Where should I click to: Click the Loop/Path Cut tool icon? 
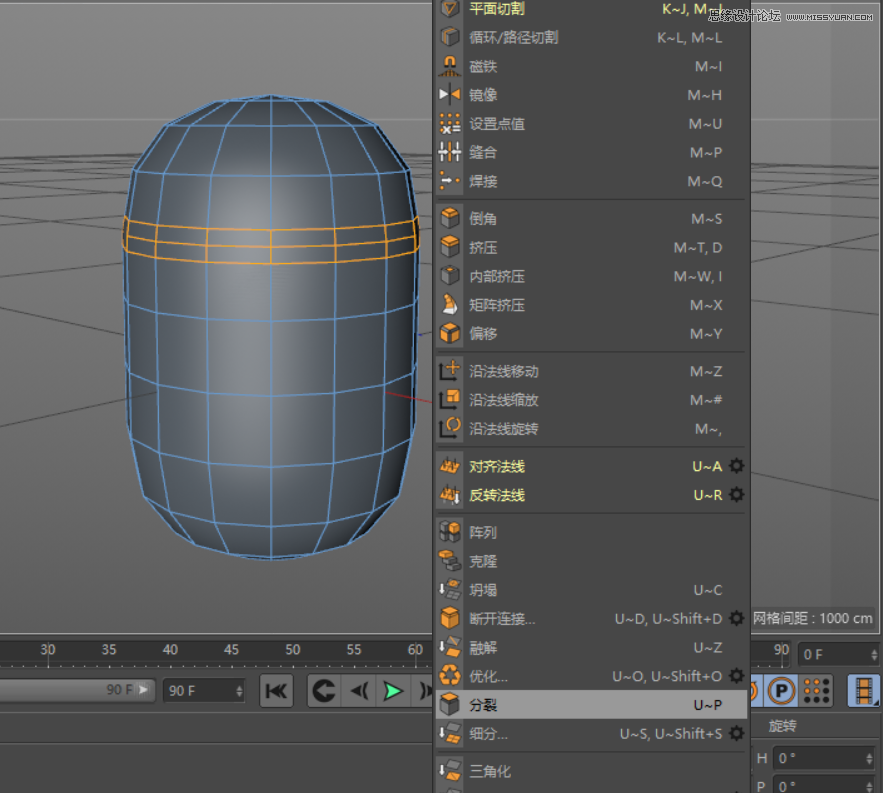(x=450, y=38)
